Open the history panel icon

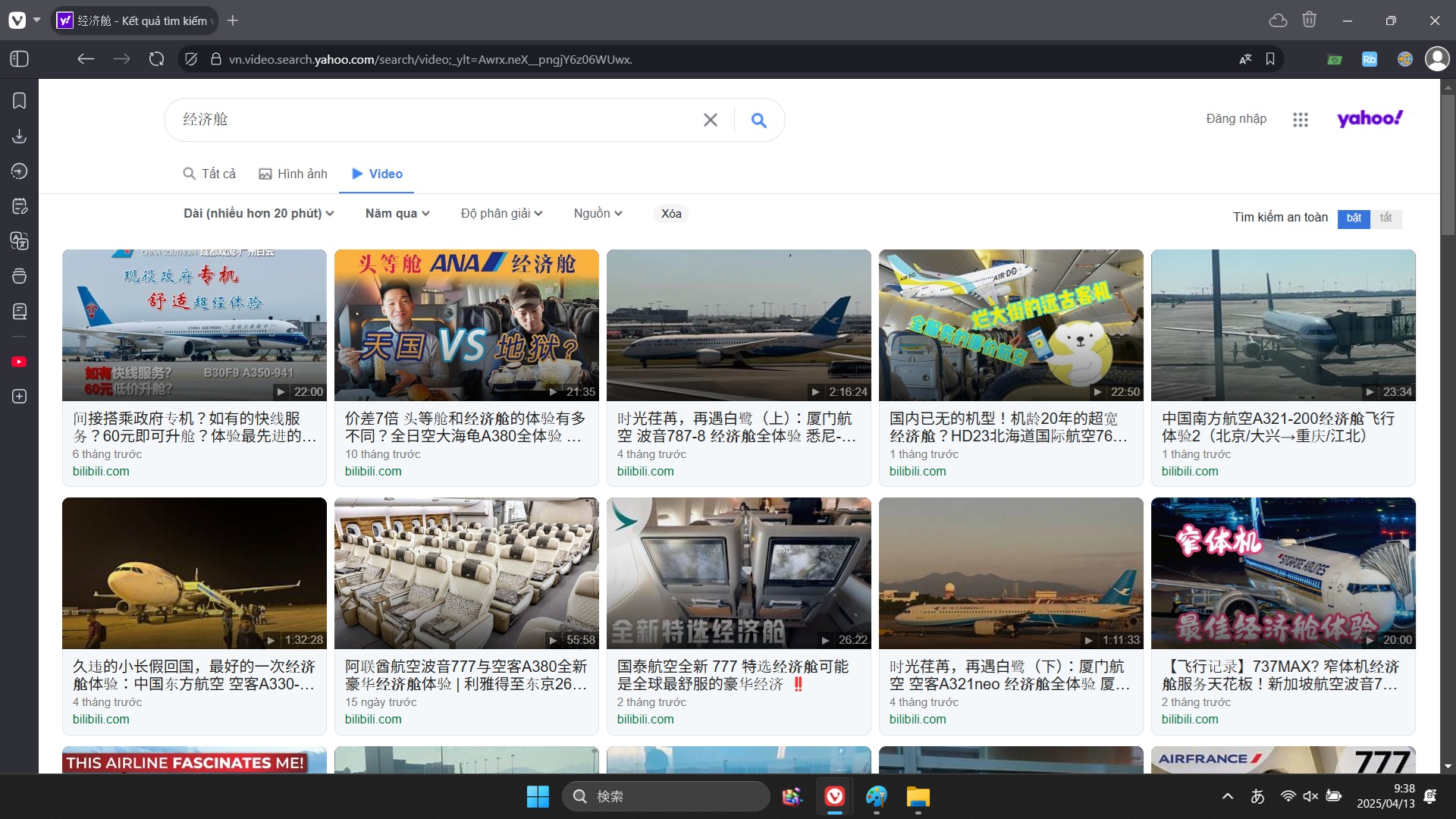pos(20,171)
